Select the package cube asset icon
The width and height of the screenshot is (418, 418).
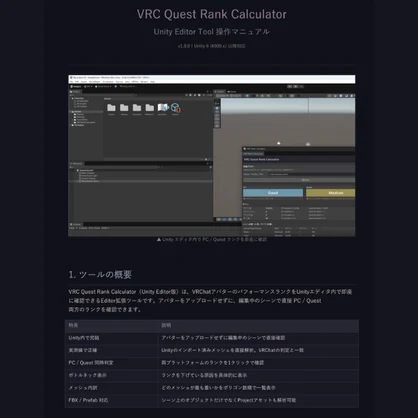pyautogui.click(x=175, y=108)
